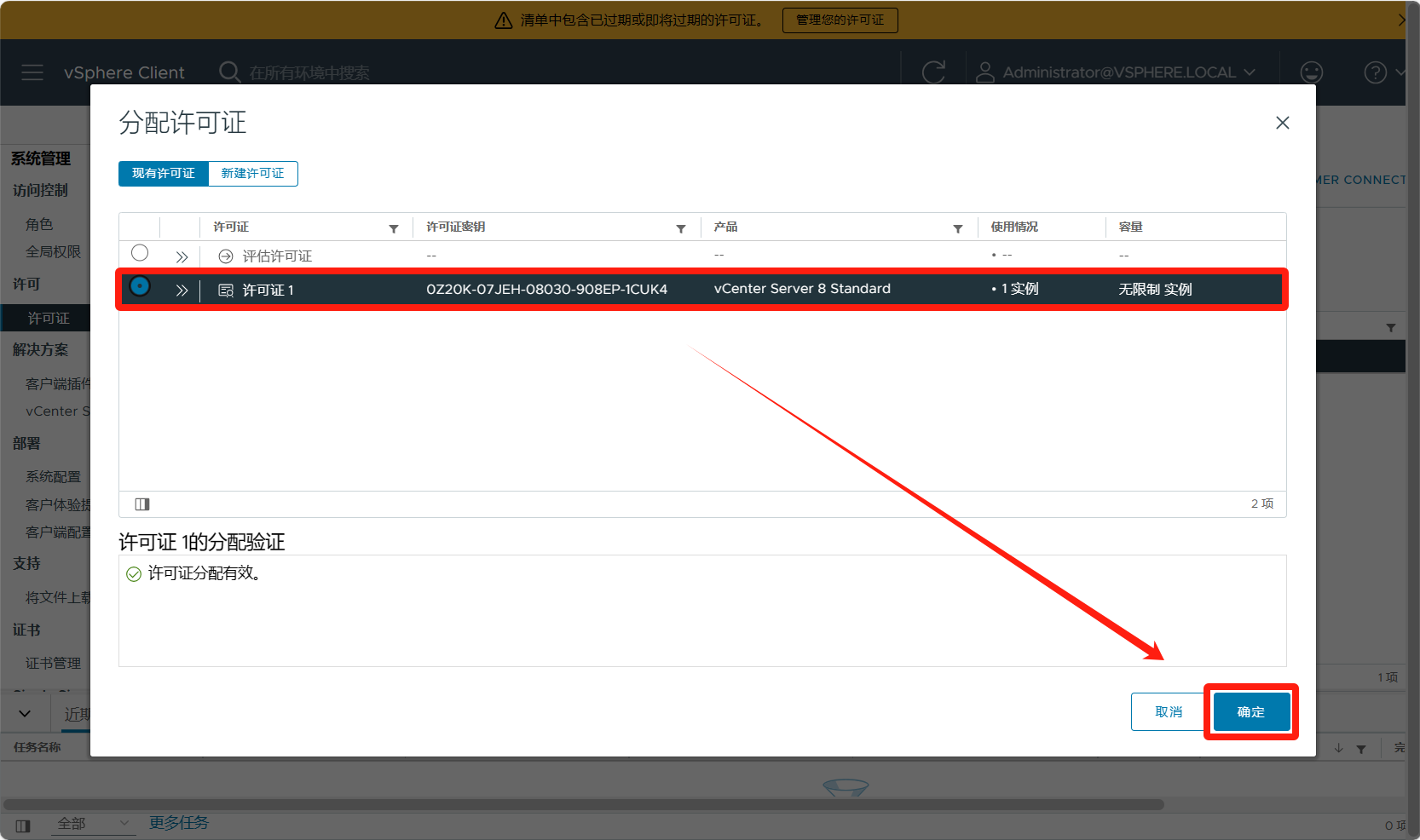This screenshot has width=1420, height=840.
Task: Switch to the 新建许可证 tab
Action: click(252, 174)
